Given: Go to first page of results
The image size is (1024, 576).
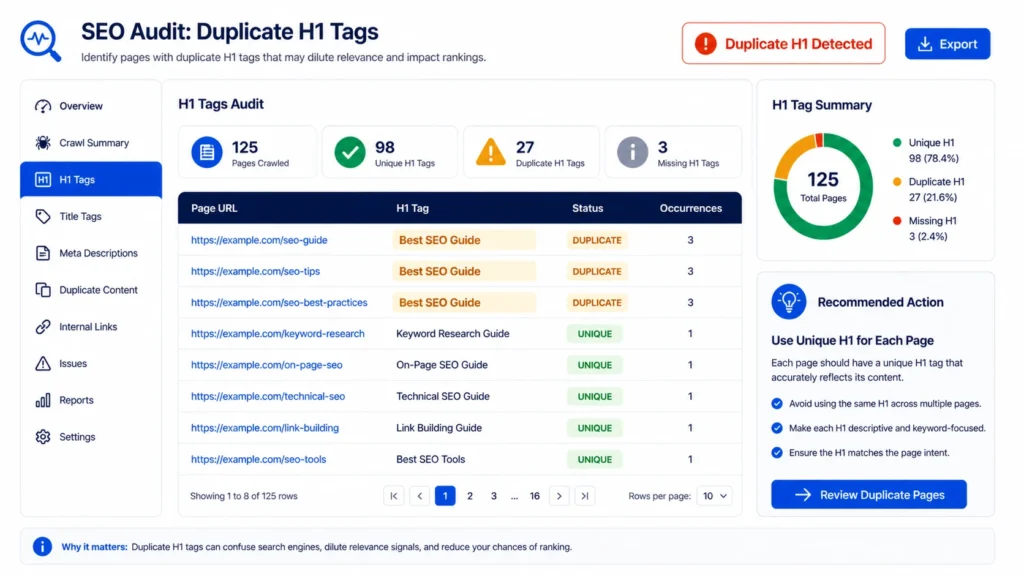Looking at the screenshot, I should [394, 496].
